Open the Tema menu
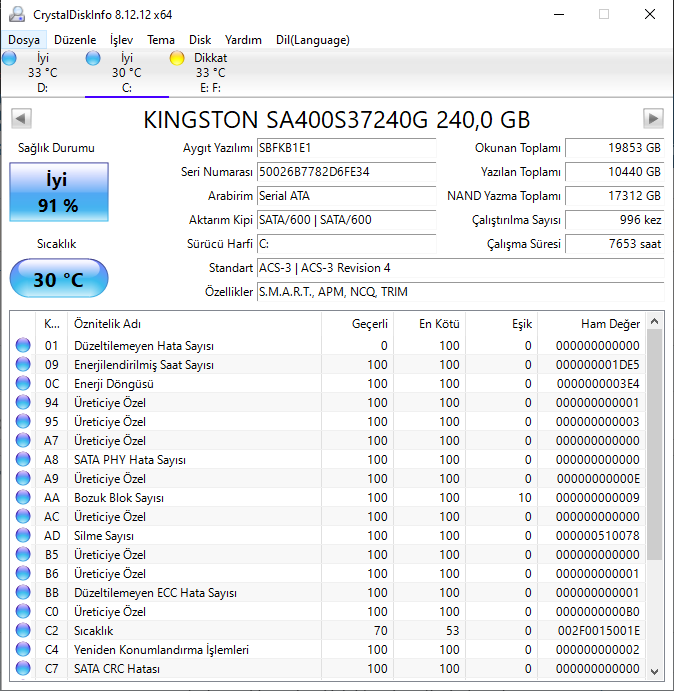The height and width of the screenshot is (691, 674). 160,40
